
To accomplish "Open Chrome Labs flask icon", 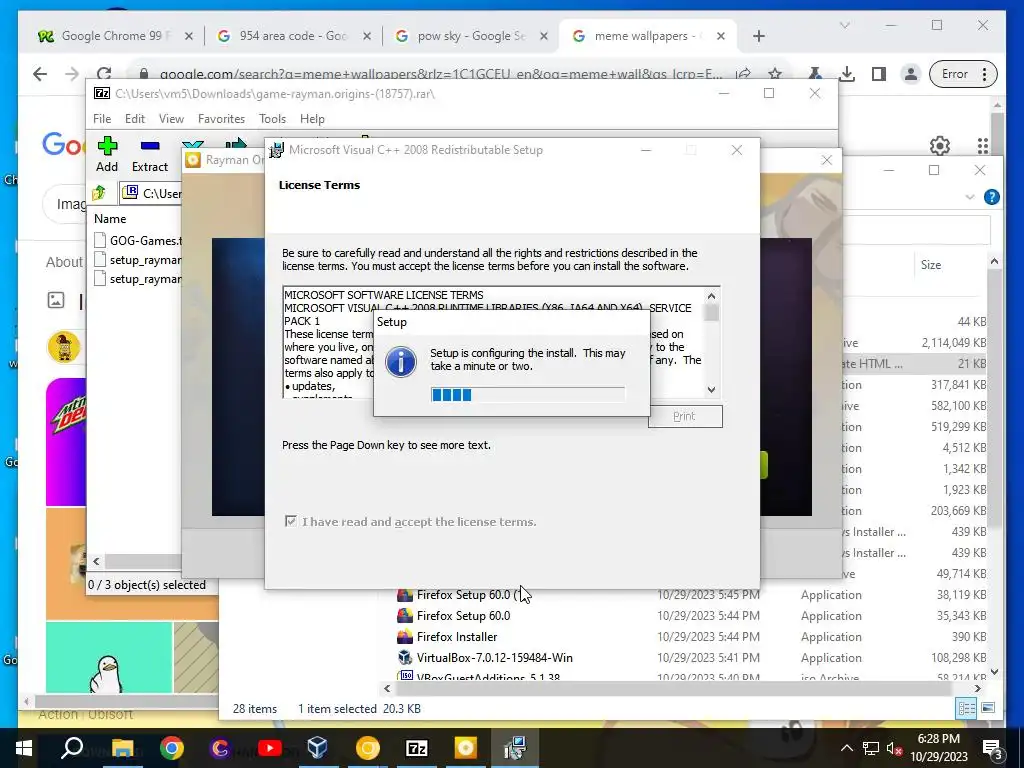I will tap(815, 74).
